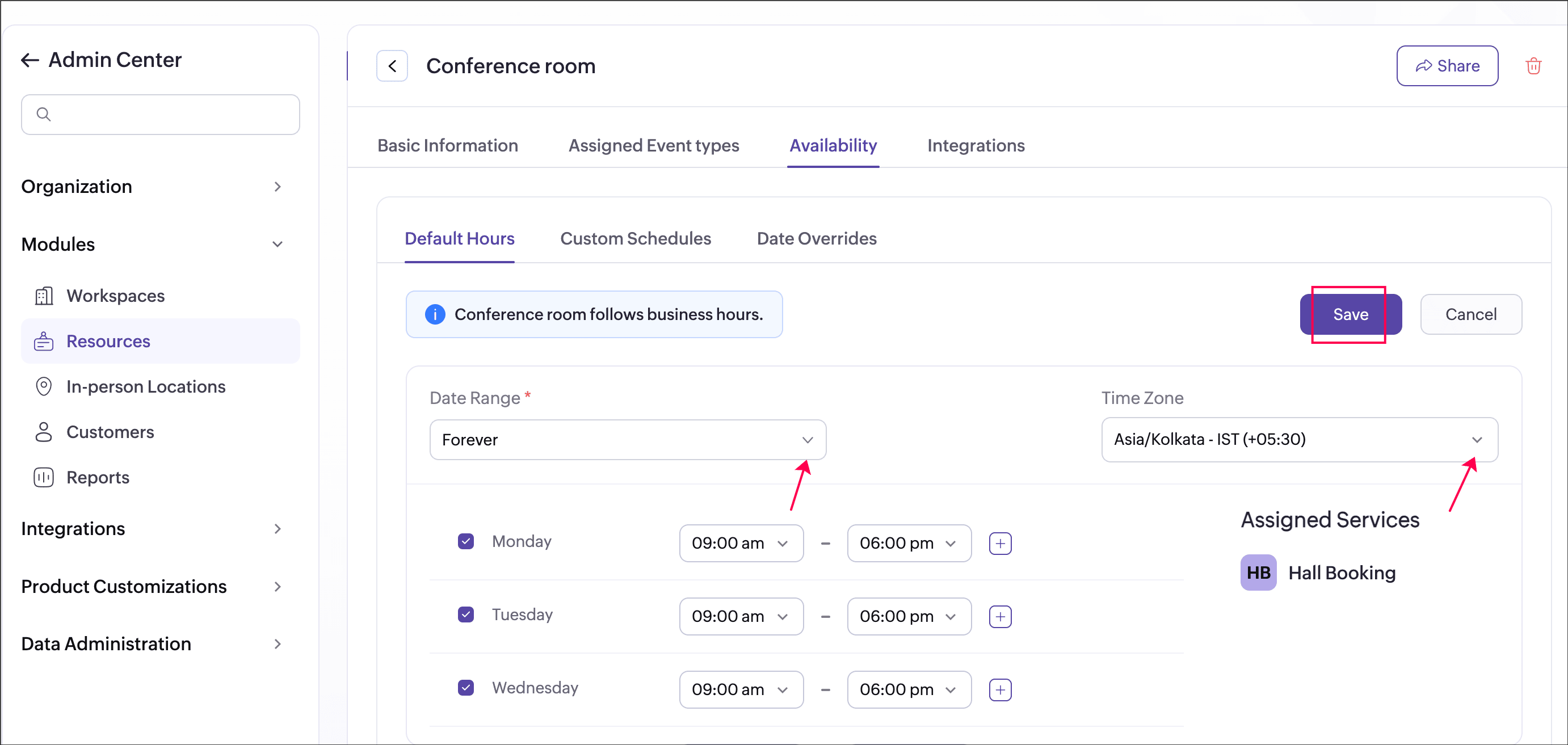Click the back arrow beside Conference room
The image size is (1568, 745).
click(x=392, y=66)
